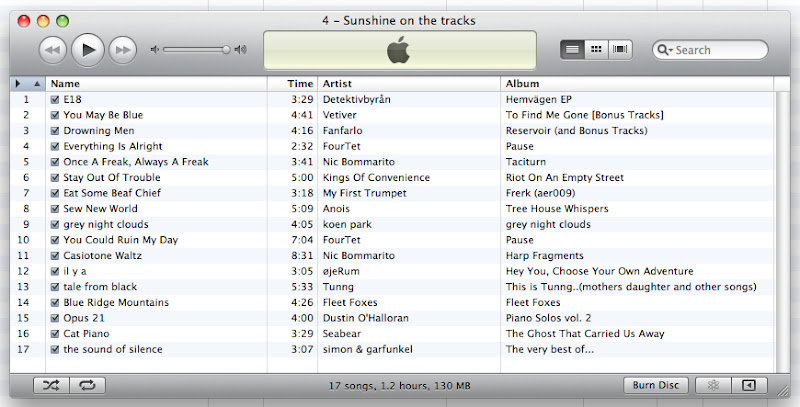The height and width of the screenshot is (407, 800).
Task: Click the artist Vetiver
Action: 339,115
